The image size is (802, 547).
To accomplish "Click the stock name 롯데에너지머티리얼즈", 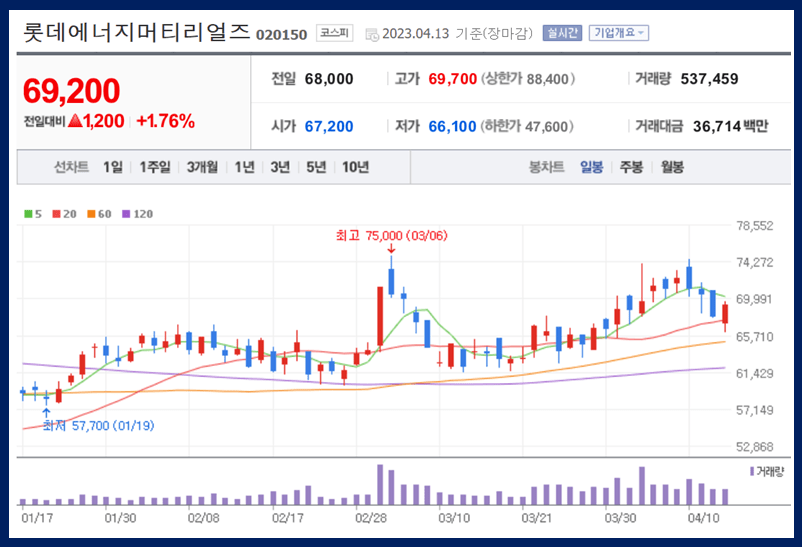I will click(136, 32).
